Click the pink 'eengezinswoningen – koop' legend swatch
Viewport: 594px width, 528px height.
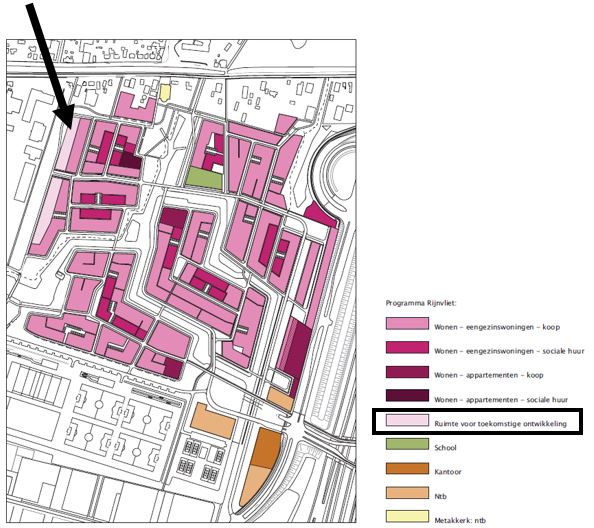tap(407, 324)
